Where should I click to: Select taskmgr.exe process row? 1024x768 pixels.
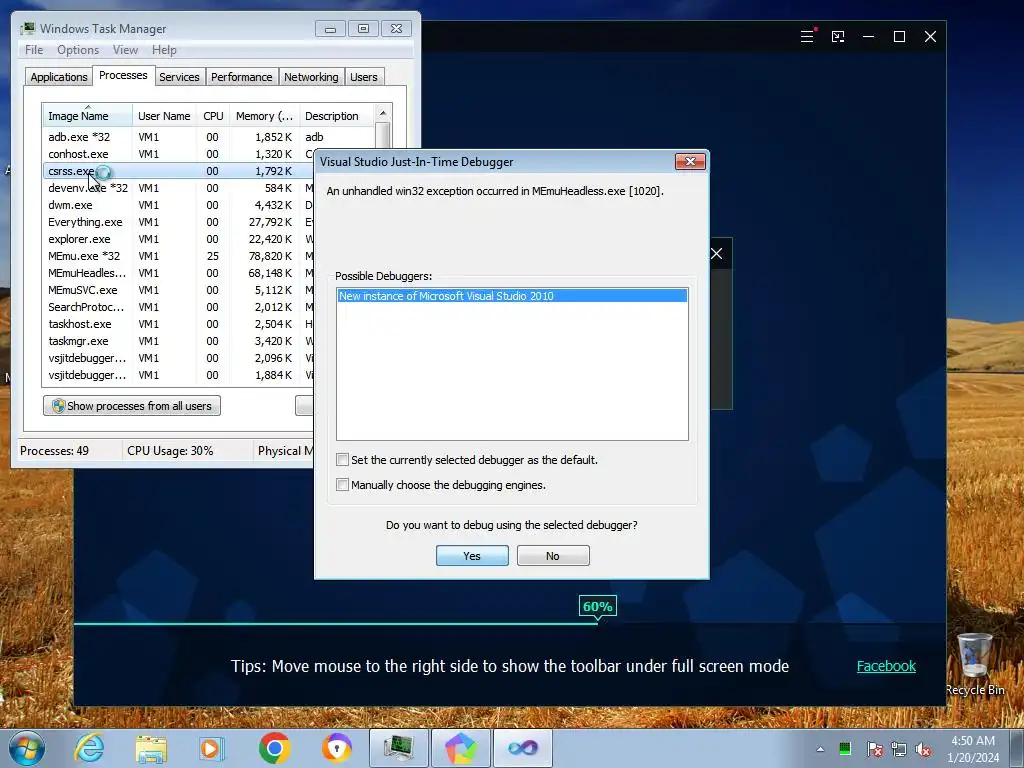179,340
